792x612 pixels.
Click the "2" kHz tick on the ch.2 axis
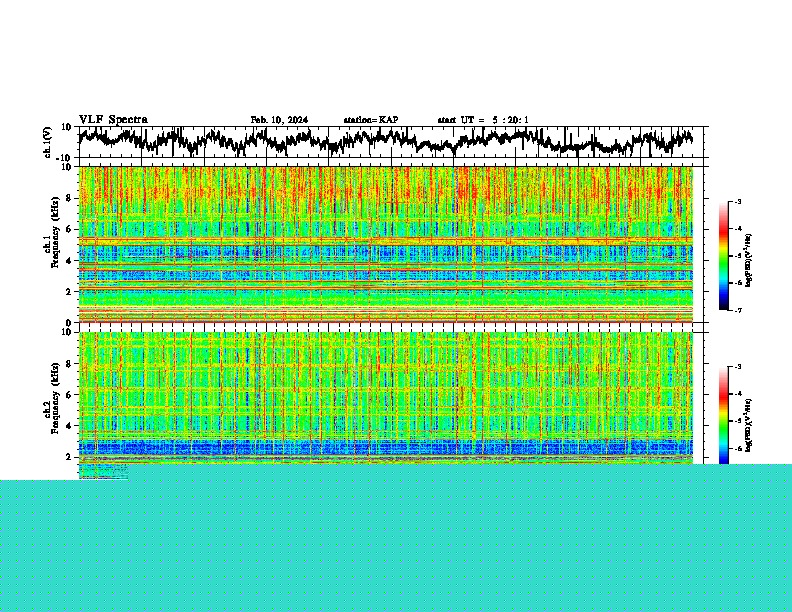point(69,457)
